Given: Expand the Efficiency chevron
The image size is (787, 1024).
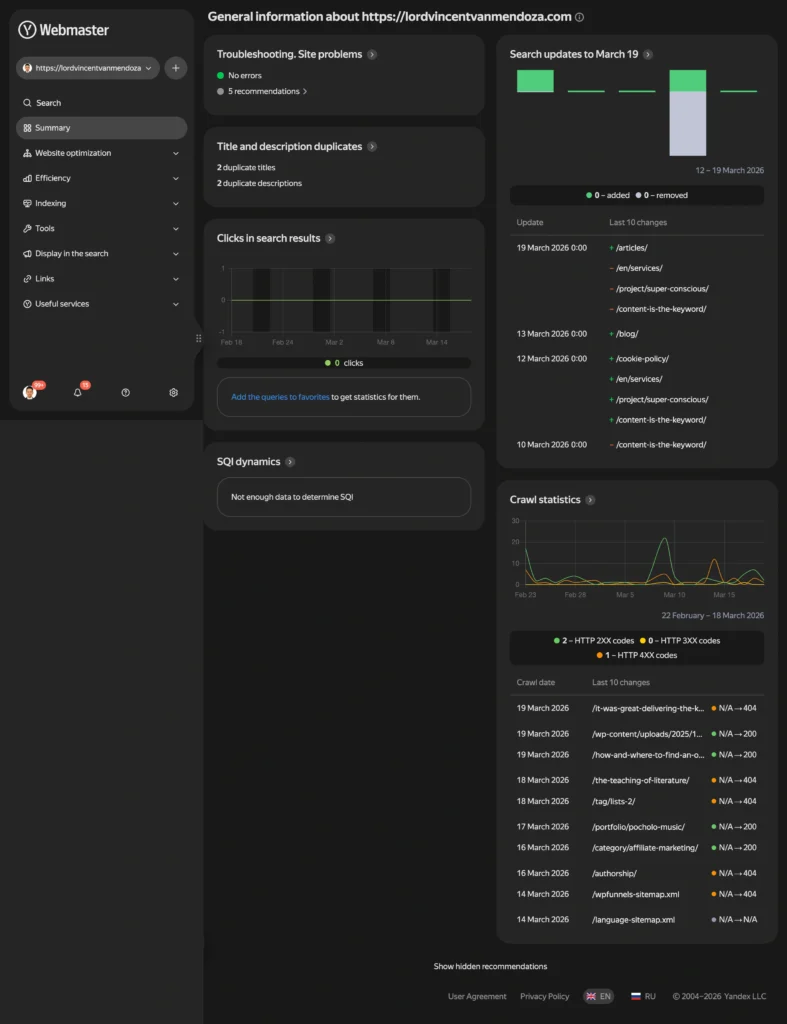Looking at the screenshot, I should [x=176, y=178].
